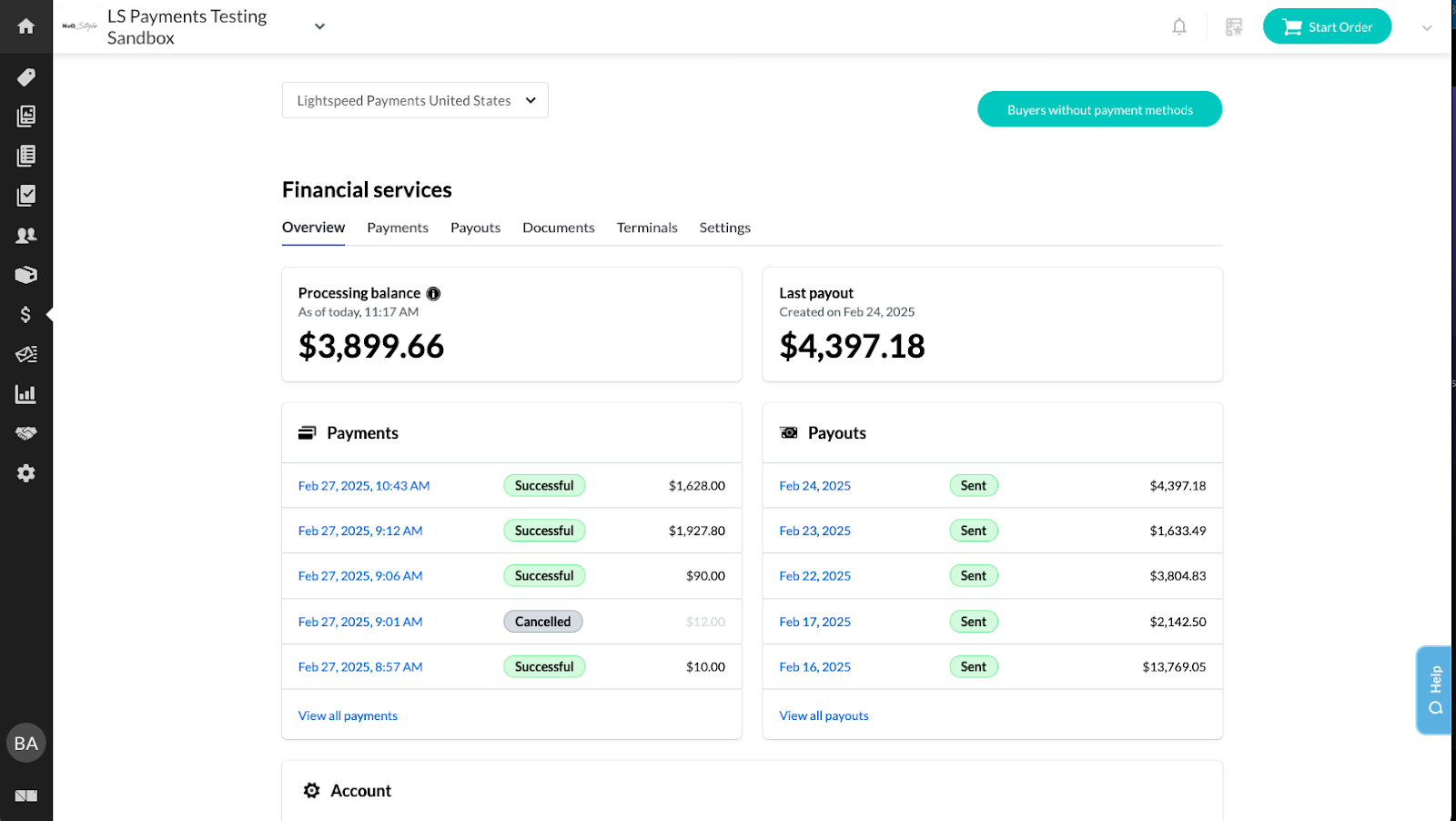Open payout dated Feb 24, 2025
The image size is (1456, 821).
point(814,486)
